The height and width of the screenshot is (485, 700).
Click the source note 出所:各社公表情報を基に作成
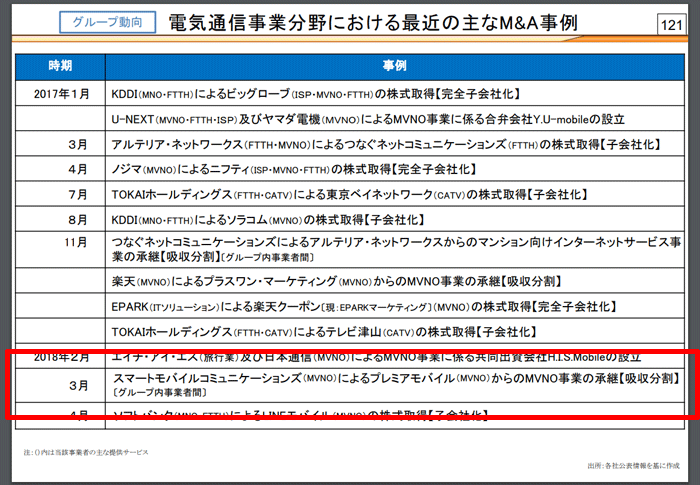click(633, 466)
